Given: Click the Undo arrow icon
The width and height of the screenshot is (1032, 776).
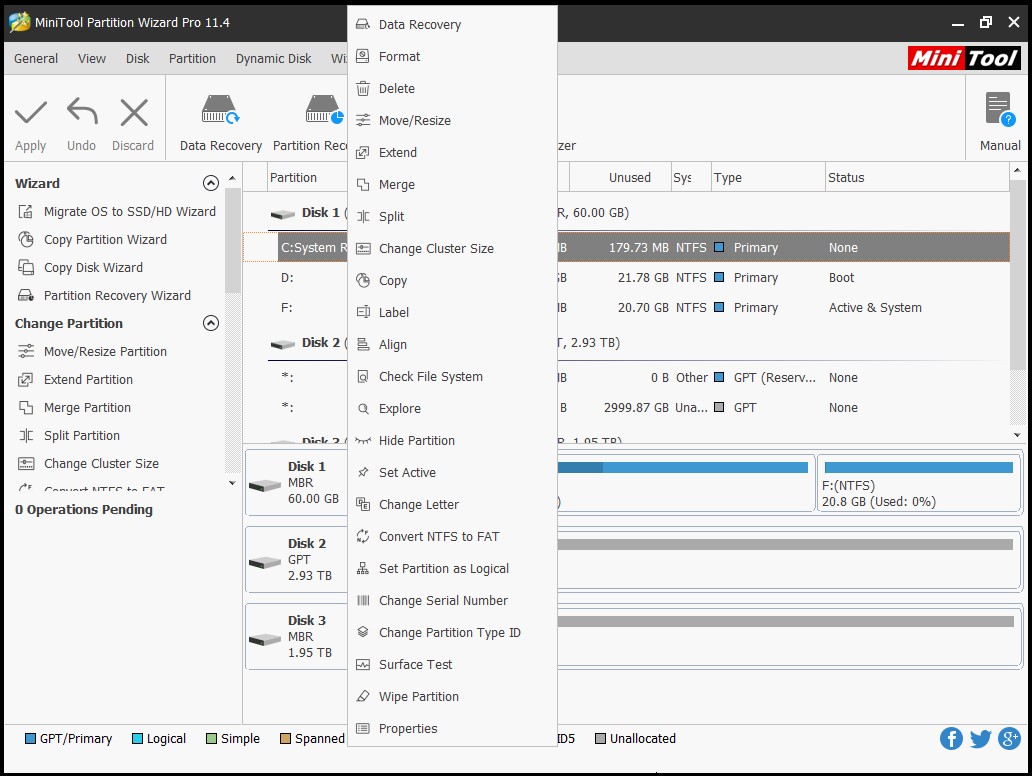Looking at the screenshot, I should pyautogui.click(x=82, y=112).
